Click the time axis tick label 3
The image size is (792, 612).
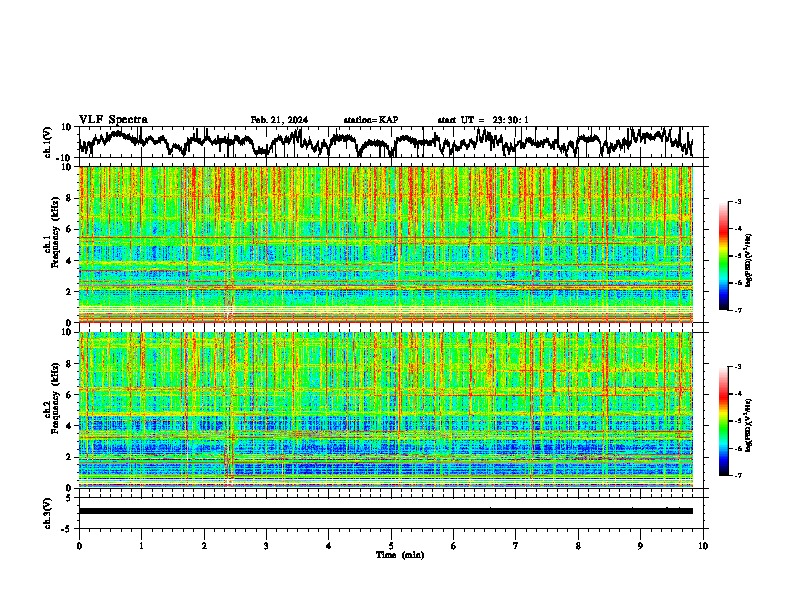[266, 546]
